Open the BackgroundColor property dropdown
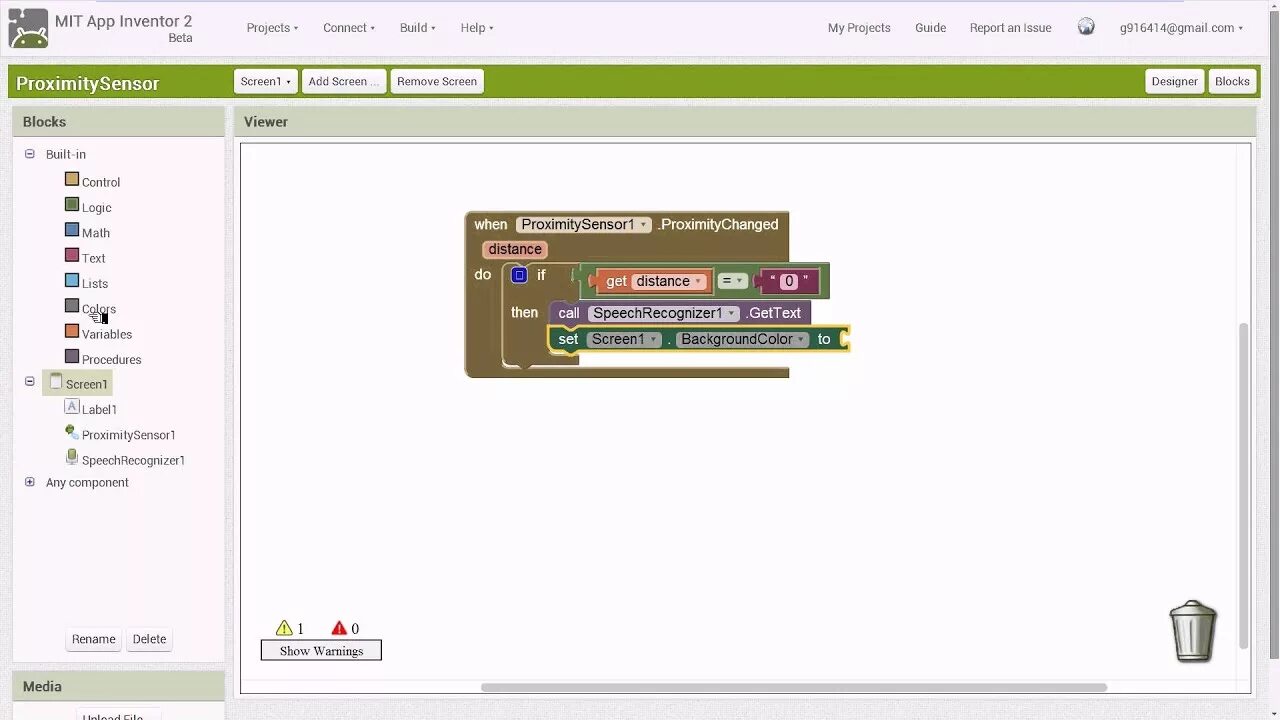 [x=743, y=339]
